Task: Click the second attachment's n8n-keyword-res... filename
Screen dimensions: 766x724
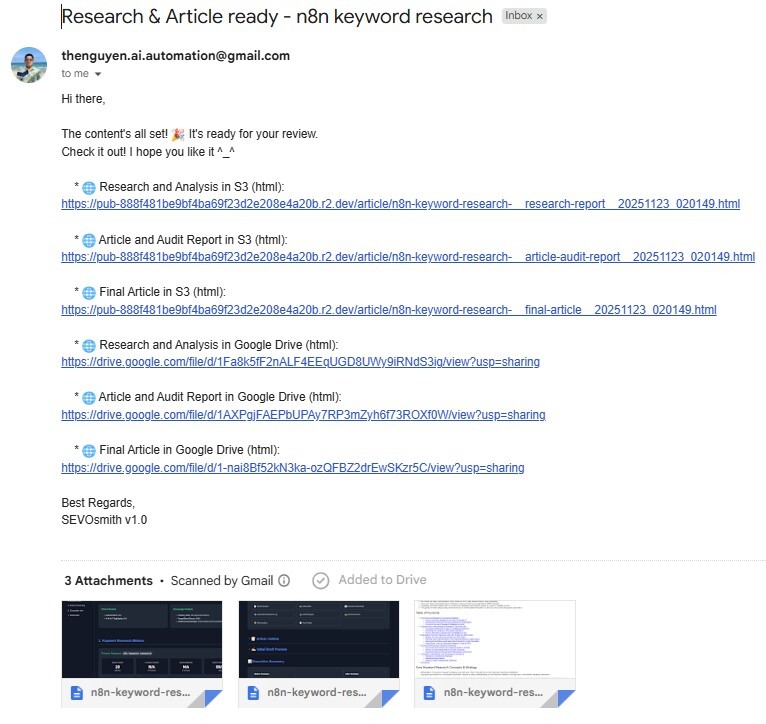Action: click(x=317, y=693)
